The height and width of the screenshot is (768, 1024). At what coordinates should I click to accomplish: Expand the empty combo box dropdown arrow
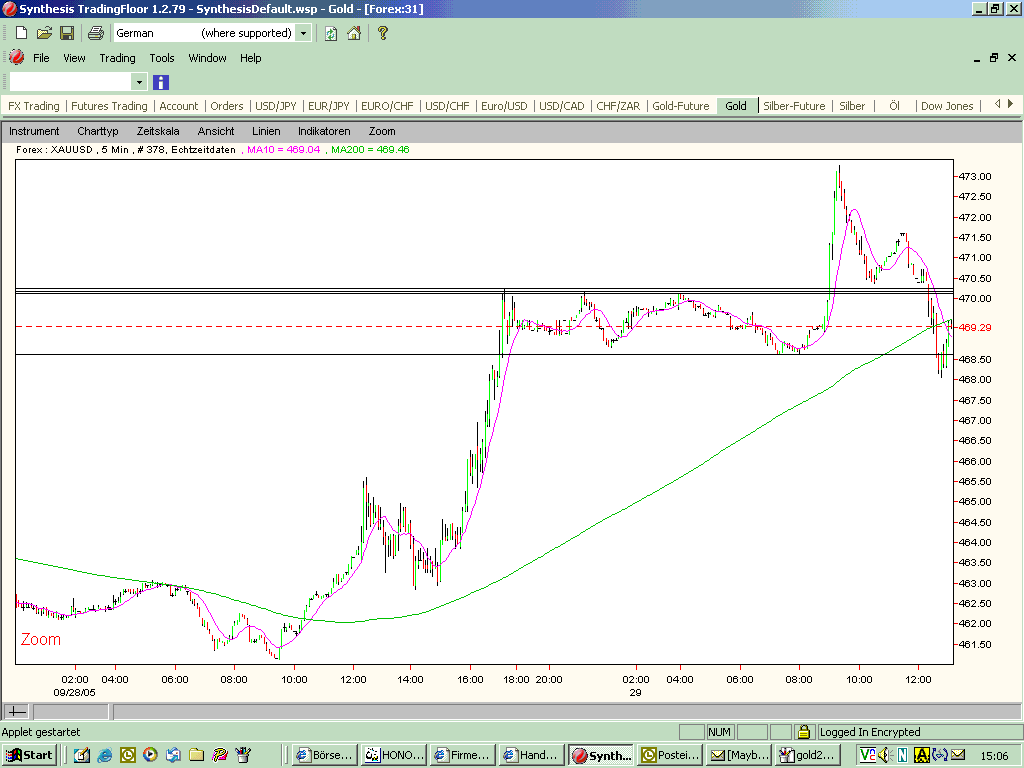[x=139, y=82]
